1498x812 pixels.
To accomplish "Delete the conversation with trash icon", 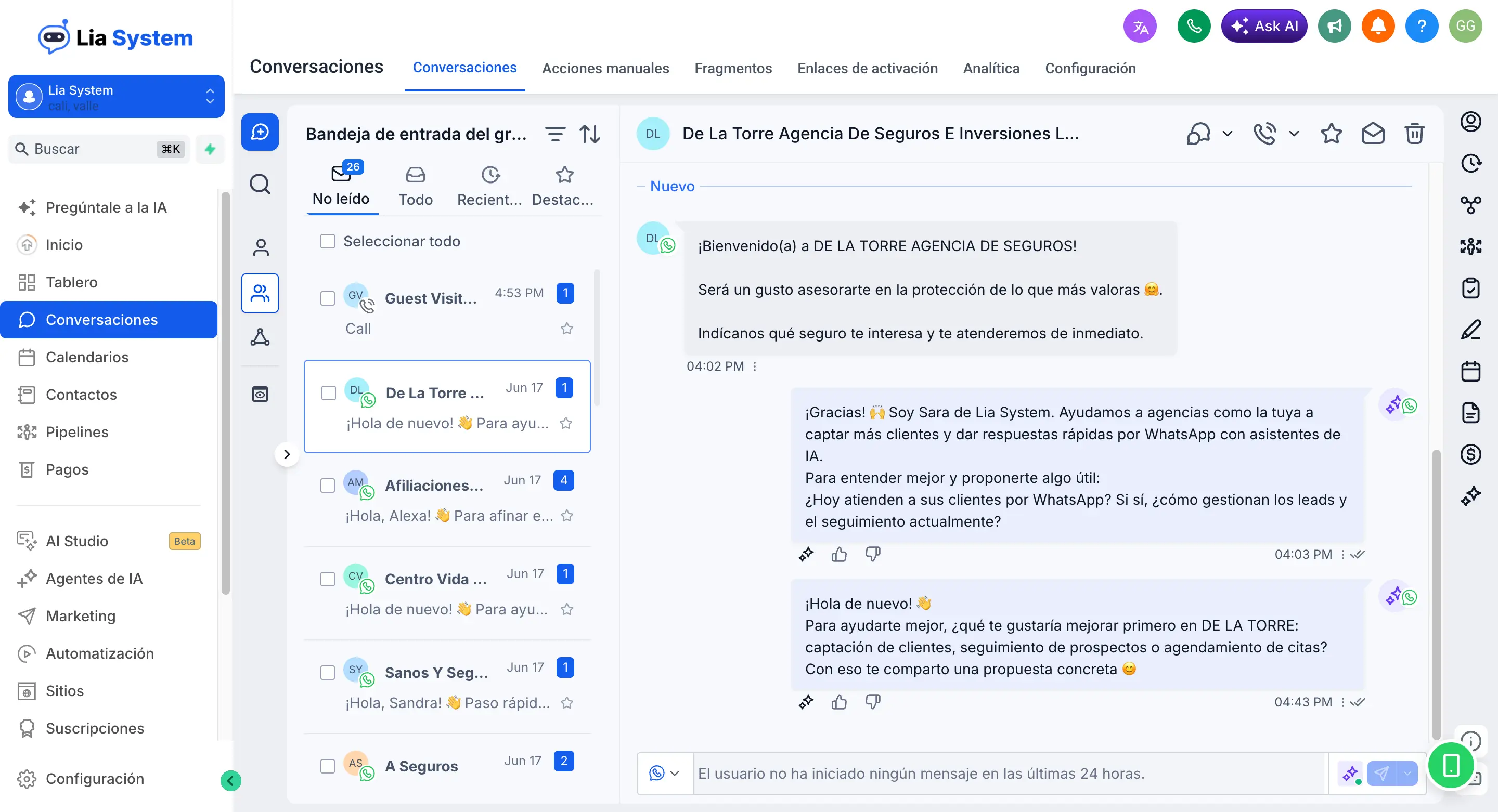I will (x=1414, y=134).
